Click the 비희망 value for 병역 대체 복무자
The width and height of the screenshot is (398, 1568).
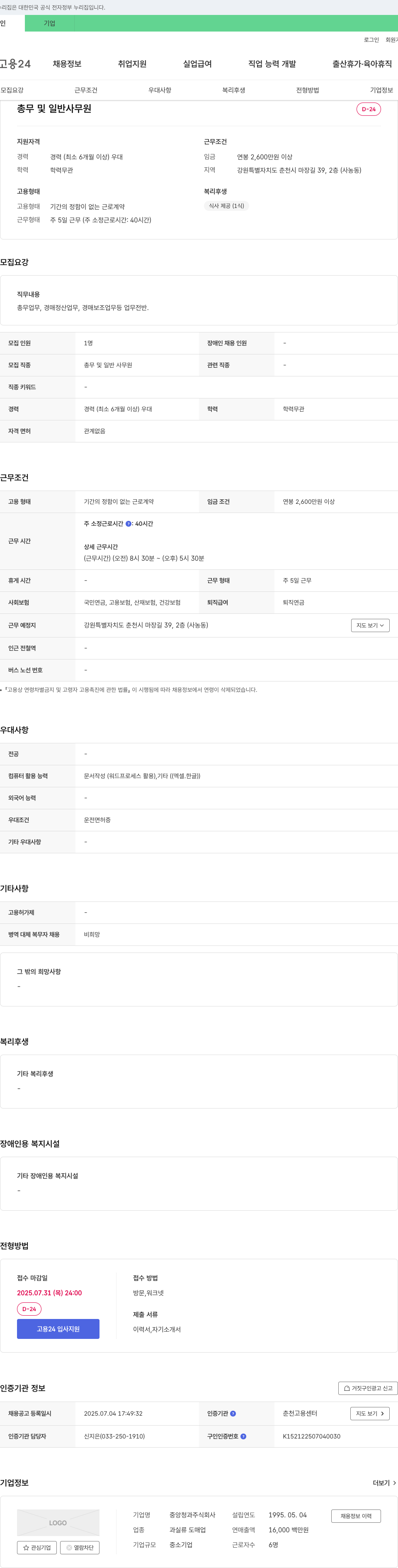coord(92,934)
